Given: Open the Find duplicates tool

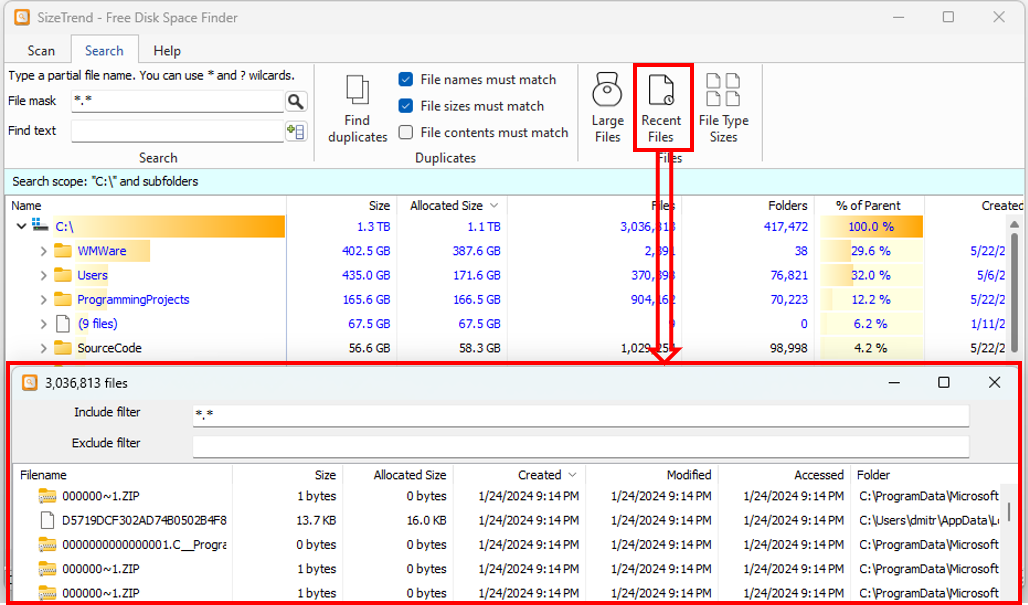Looking at the screenshot, I should coord(357,109).
